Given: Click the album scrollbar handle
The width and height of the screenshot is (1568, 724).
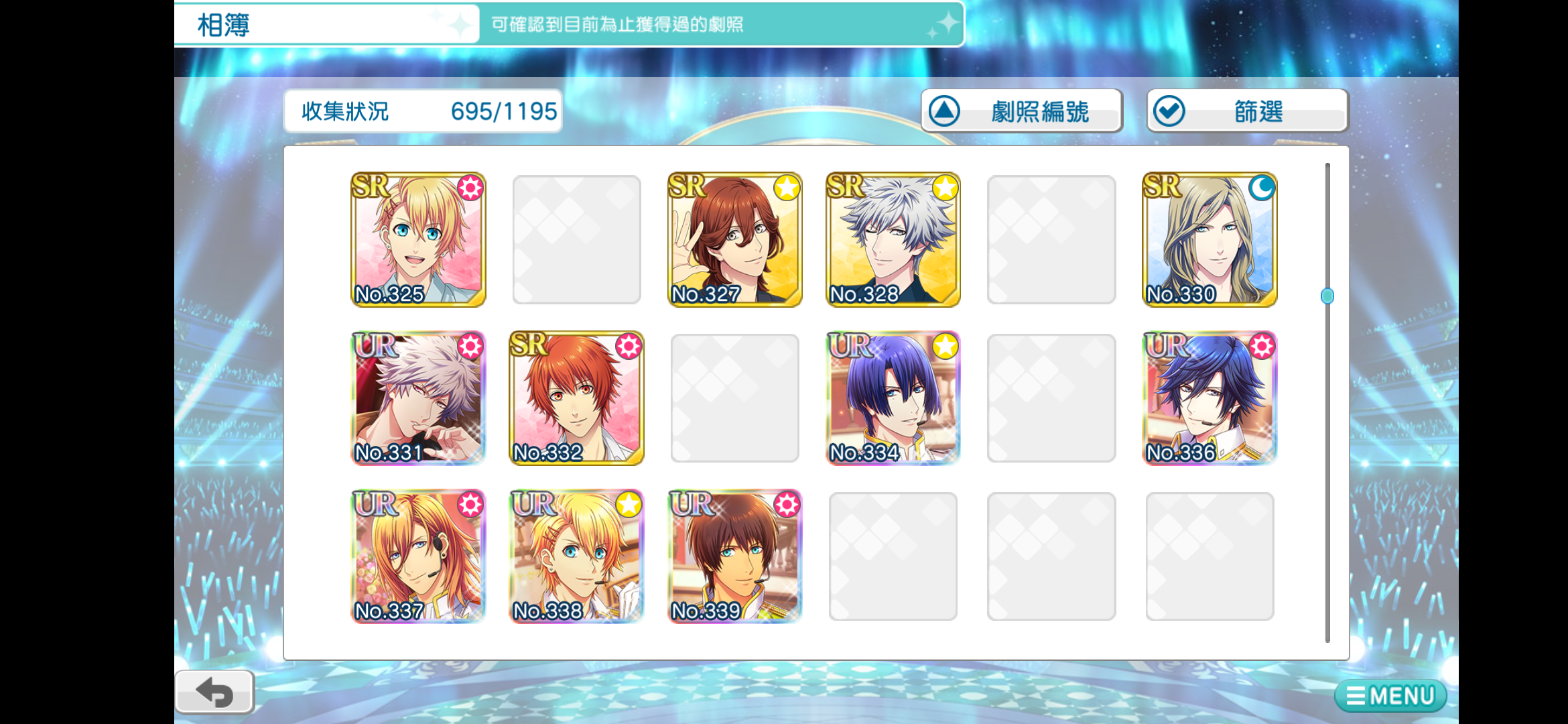Looking at the screenshot, I should pos(1327,296).
